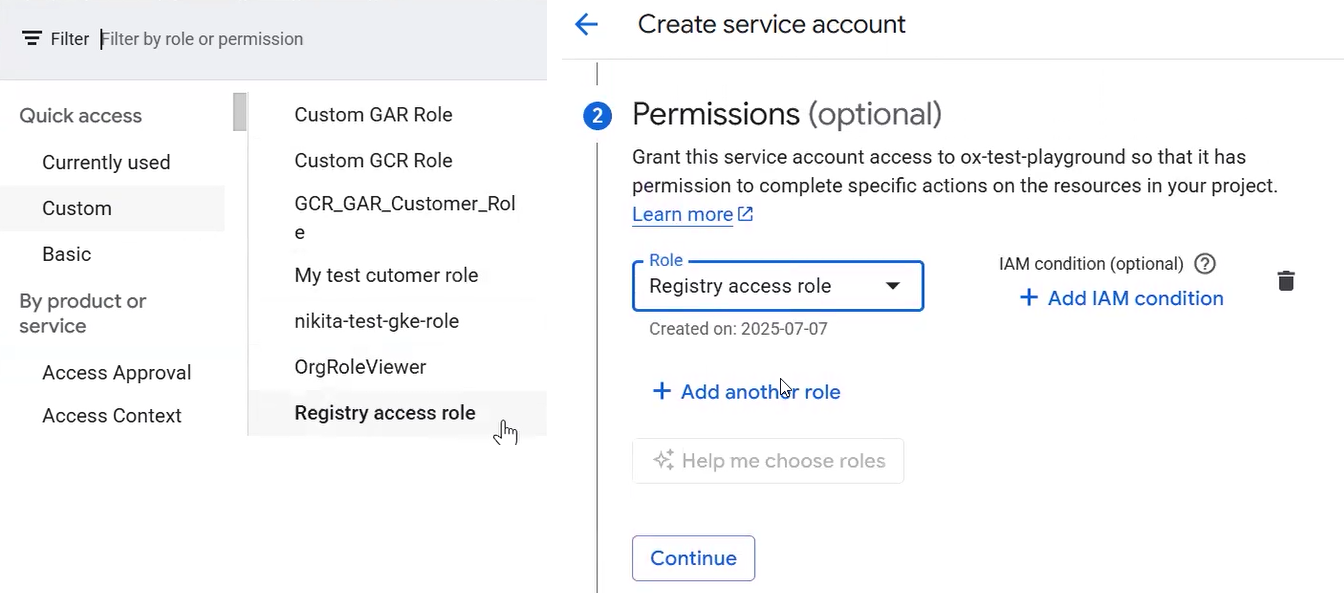Pick the OrgRoleViewer role
The image size is (1344, 593).
click(x=360, y=367)
